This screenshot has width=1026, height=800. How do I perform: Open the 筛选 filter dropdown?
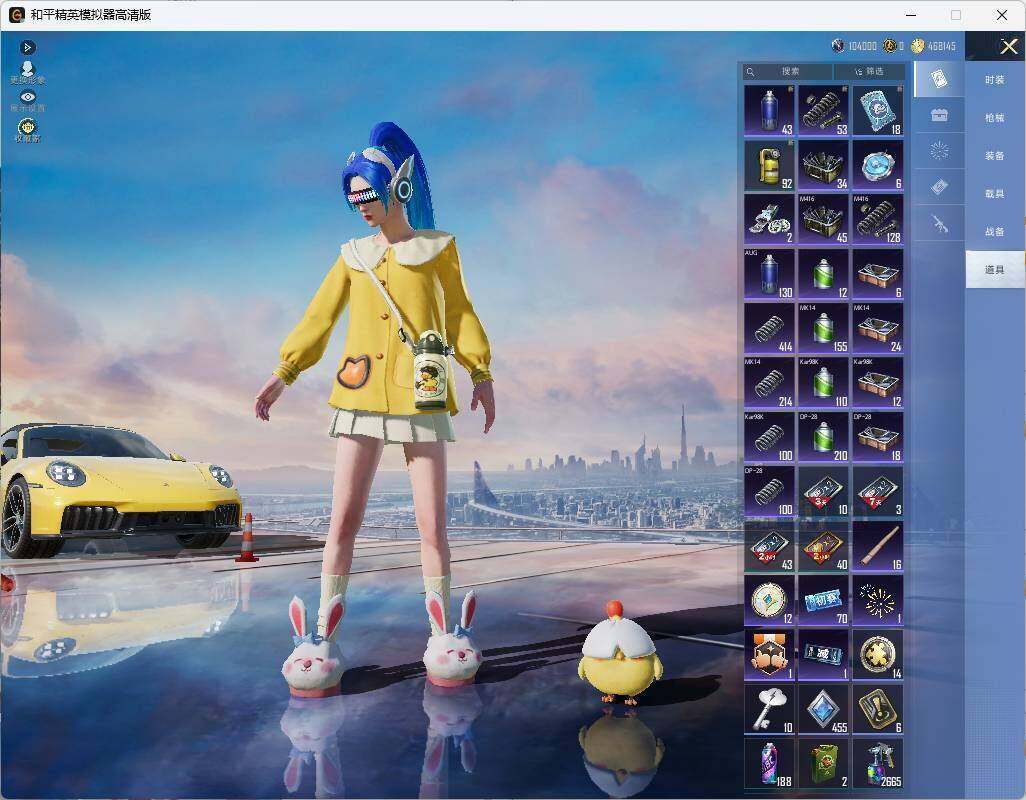pos(870,71)
